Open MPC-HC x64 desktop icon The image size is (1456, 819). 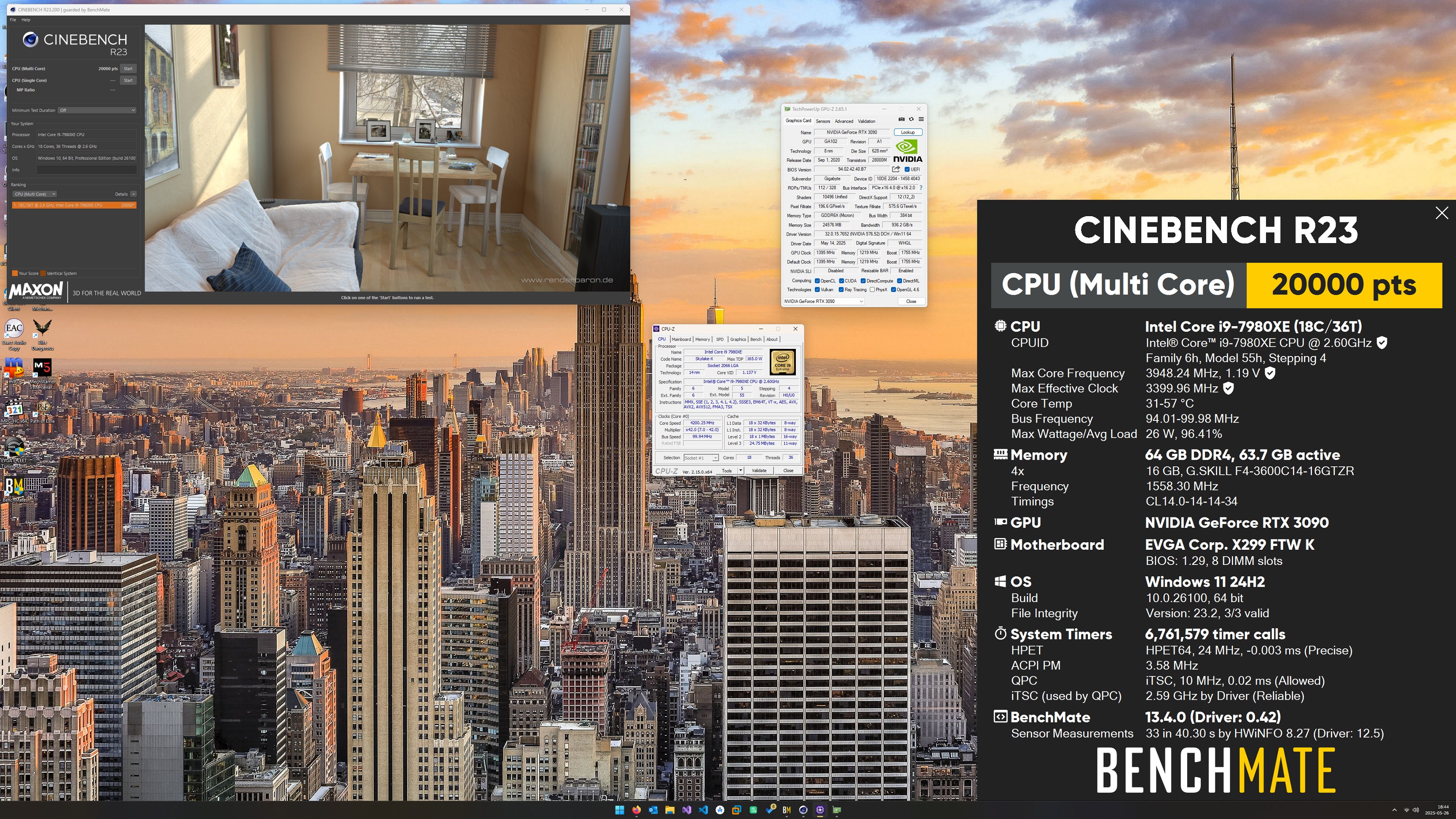tap(13, 412)
